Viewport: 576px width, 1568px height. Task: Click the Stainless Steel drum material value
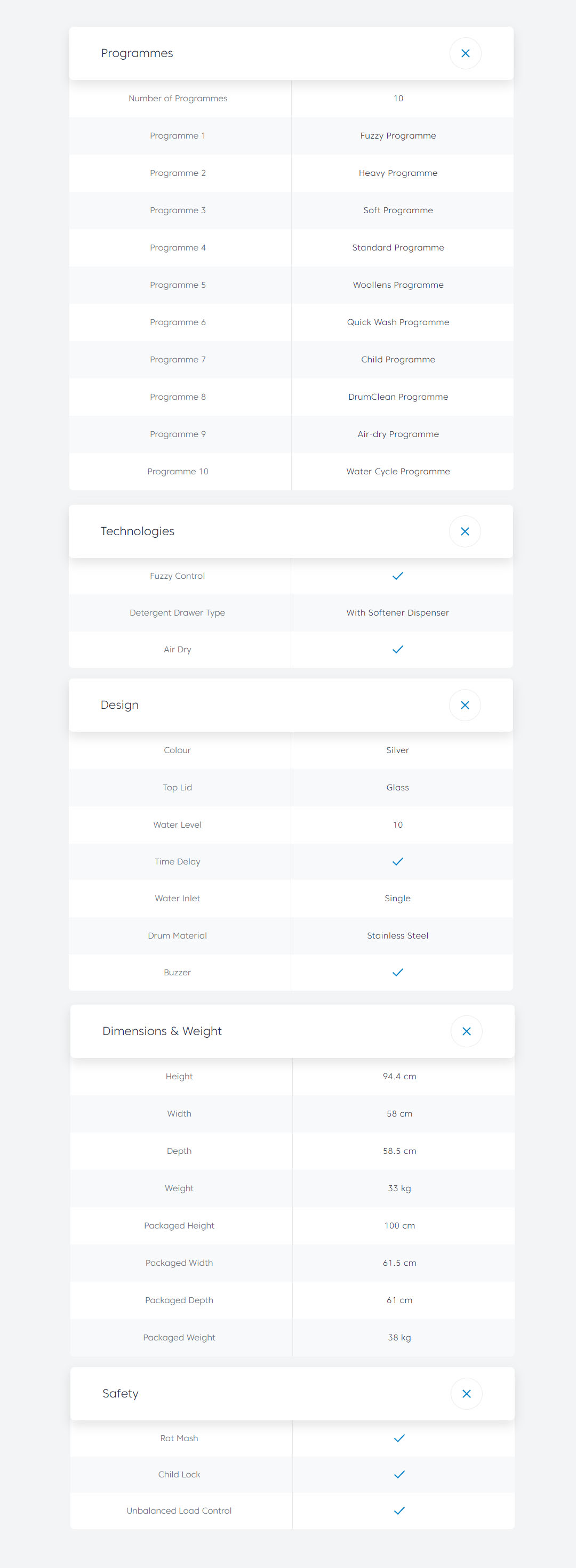click(x=397, y=935)
